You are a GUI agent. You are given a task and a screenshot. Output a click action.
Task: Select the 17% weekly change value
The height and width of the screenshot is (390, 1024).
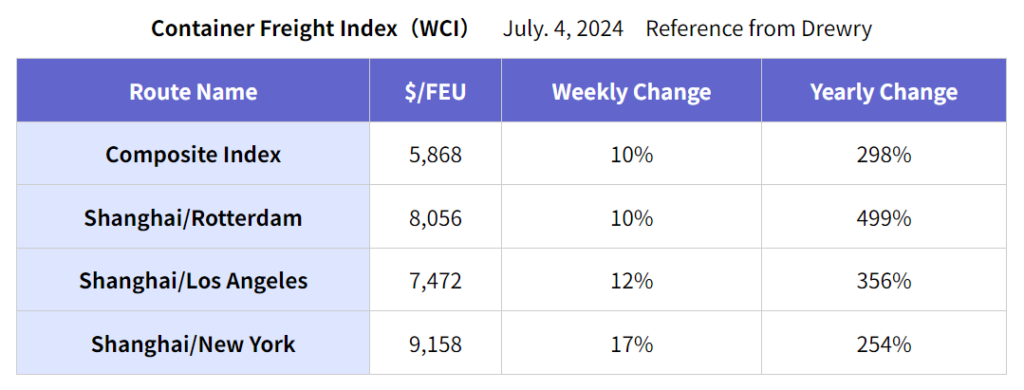[x=631, y=344]
